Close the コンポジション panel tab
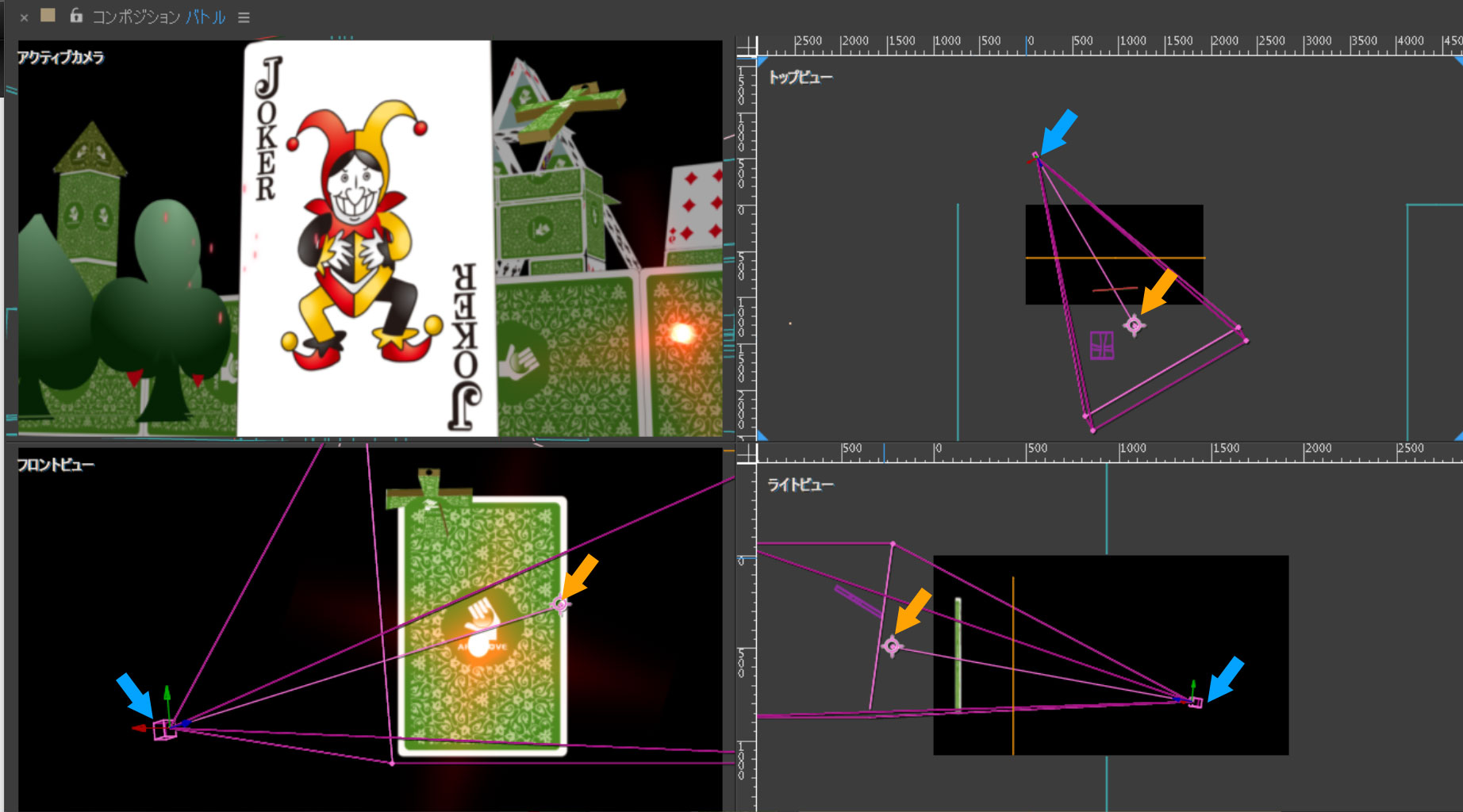 (24, 17)
